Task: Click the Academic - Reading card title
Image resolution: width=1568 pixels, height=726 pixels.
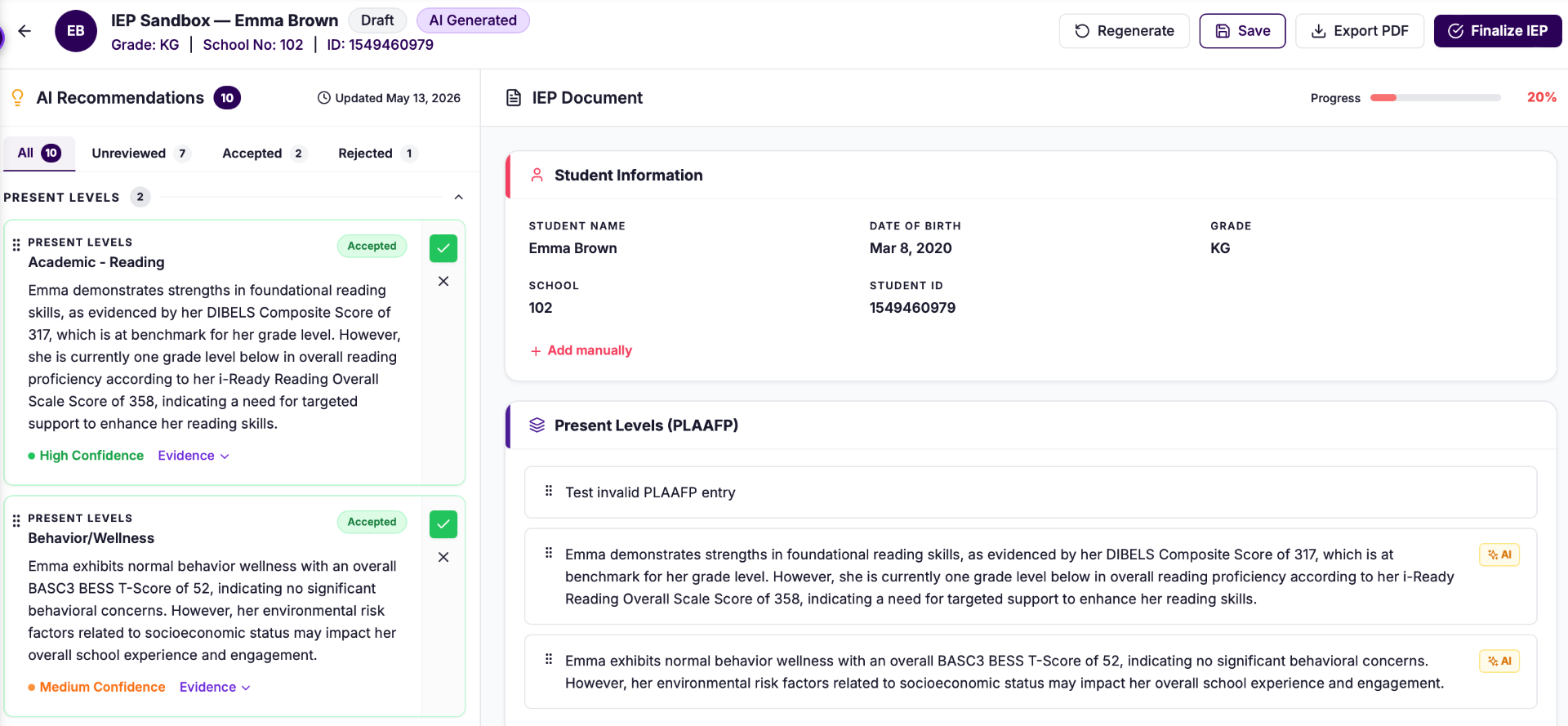Action: pos(96,262)
